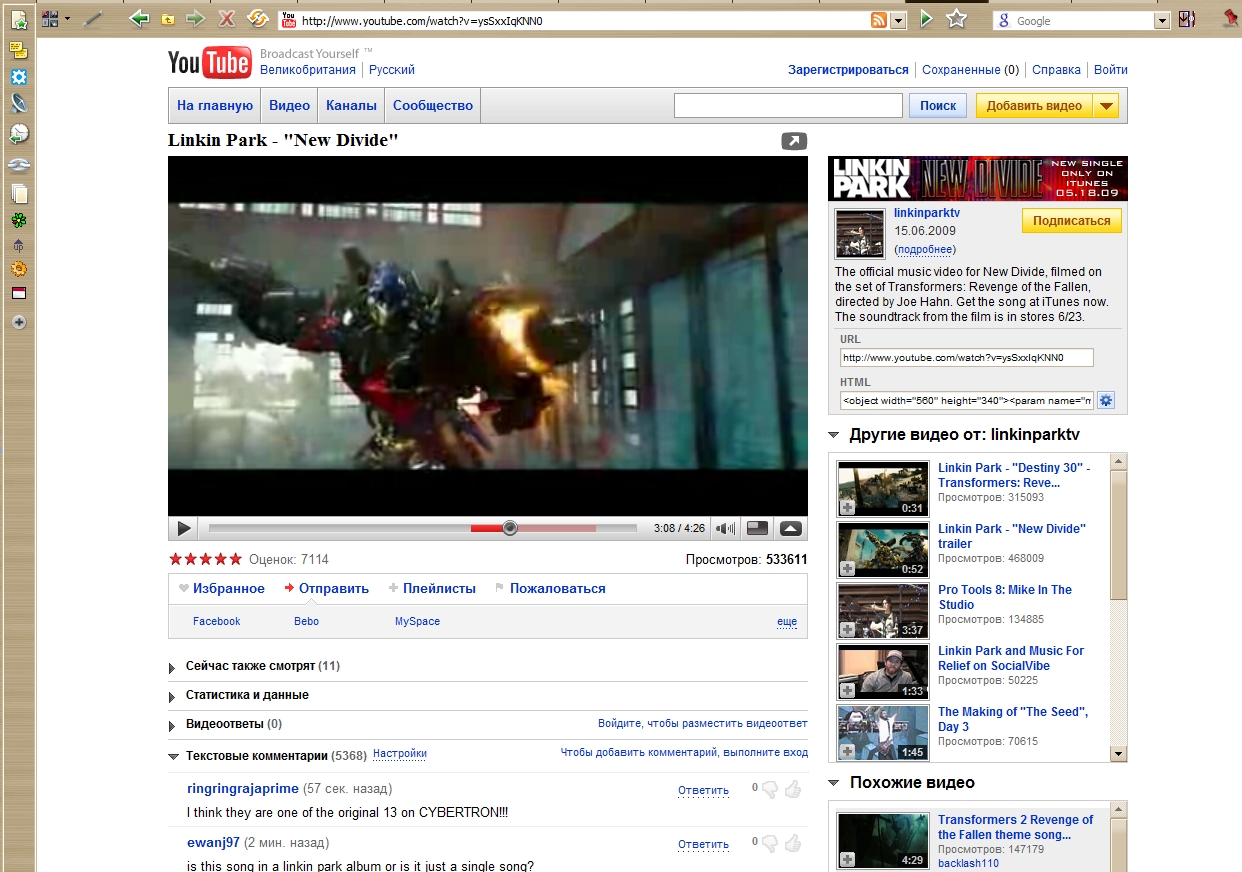Open the Видео tab

pos(290,106)
